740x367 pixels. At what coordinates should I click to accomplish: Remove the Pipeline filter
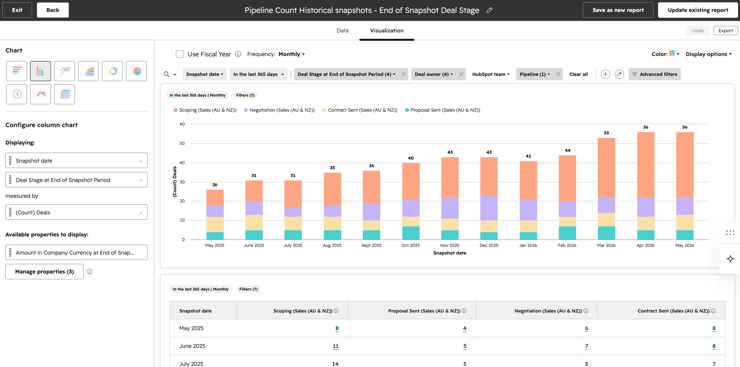558,74
